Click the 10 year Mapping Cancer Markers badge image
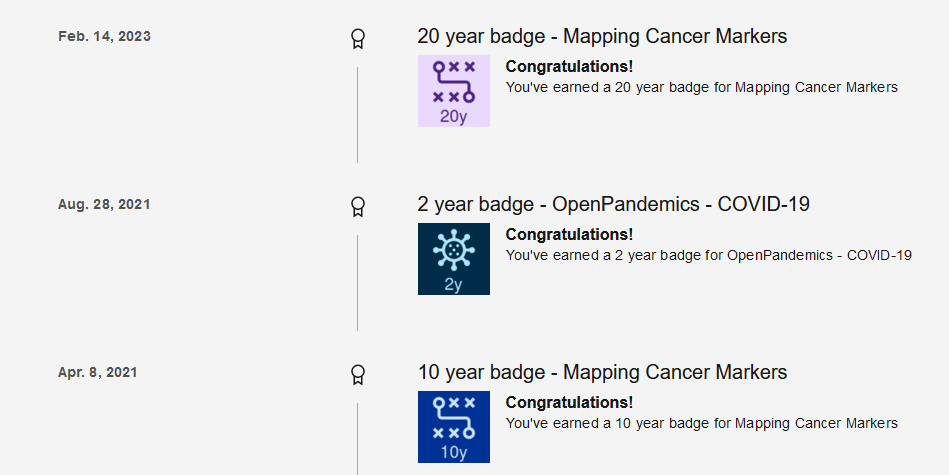 pos(453,427)
